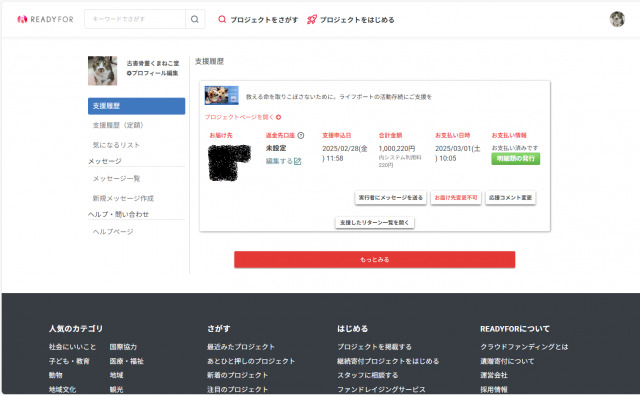Image resolution: width=640 pixels, height=395 pixels.
Task: Click the help icon next to 返金先口座
Action: click(300, 135)
